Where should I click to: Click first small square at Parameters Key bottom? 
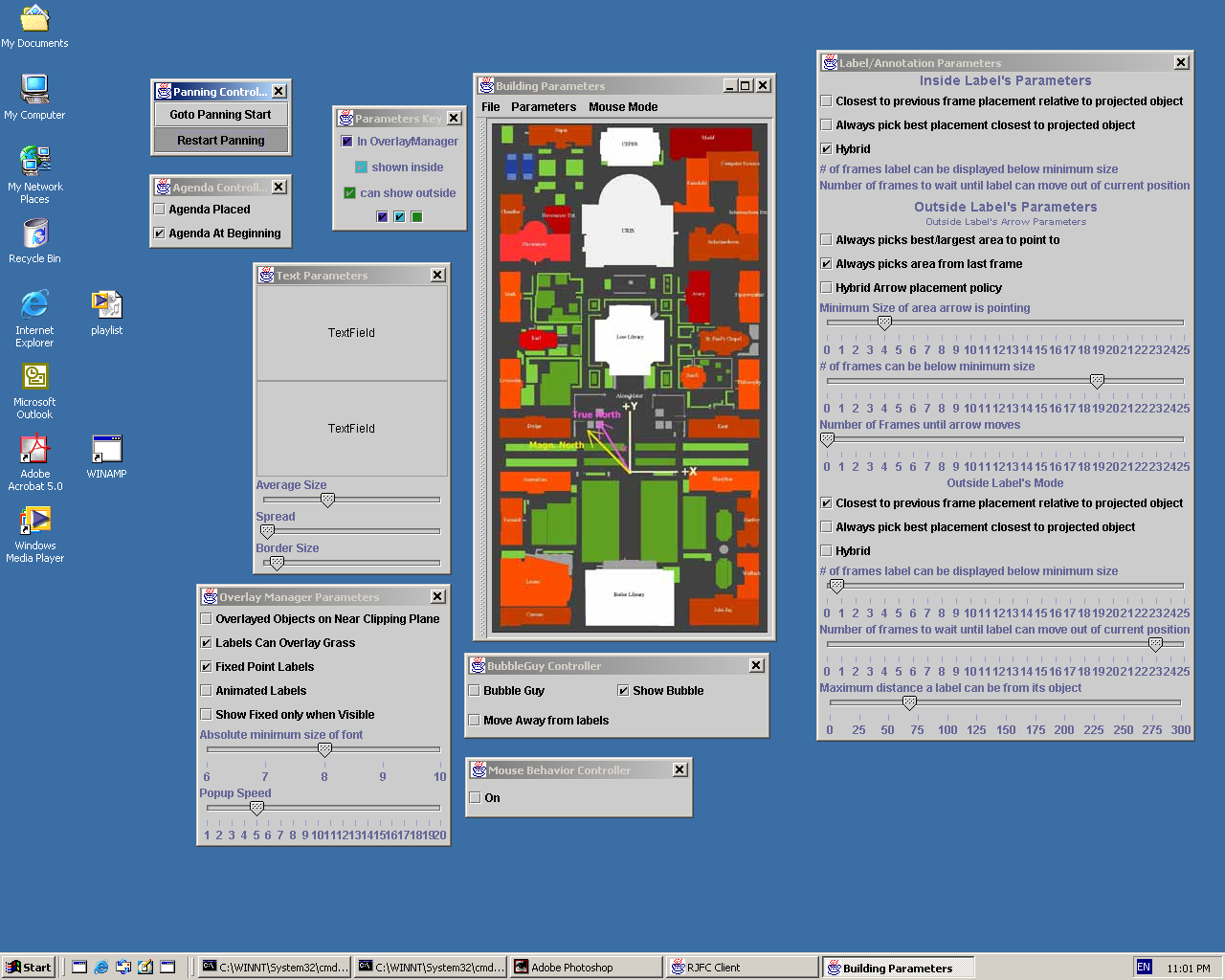[382, 216]
